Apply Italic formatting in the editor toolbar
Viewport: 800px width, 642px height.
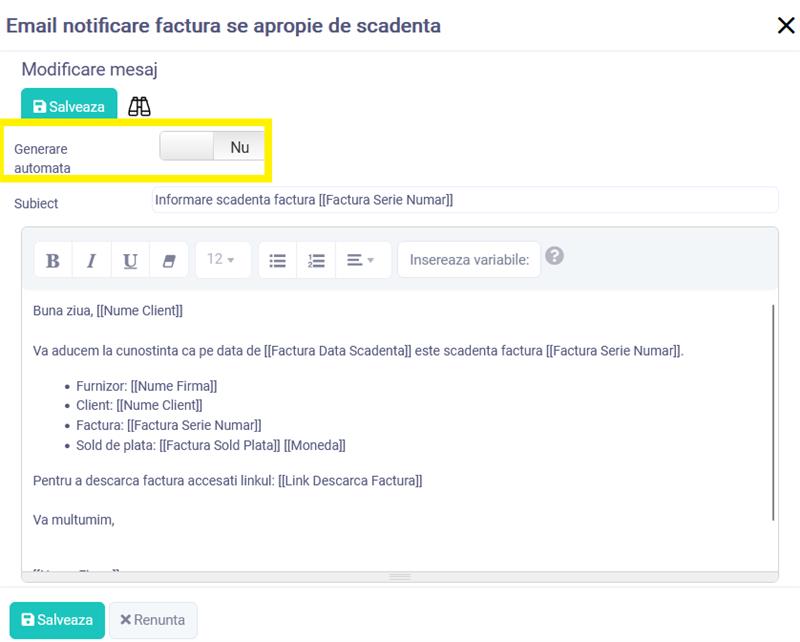coord(91,260)
